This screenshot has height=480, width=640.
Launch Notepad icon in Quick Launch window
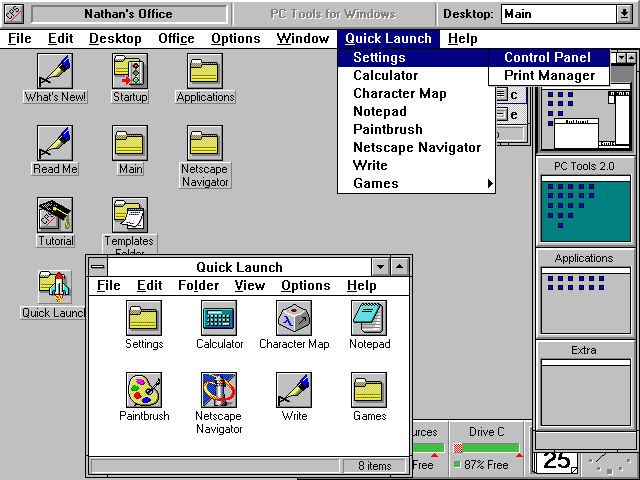[369, 318]
